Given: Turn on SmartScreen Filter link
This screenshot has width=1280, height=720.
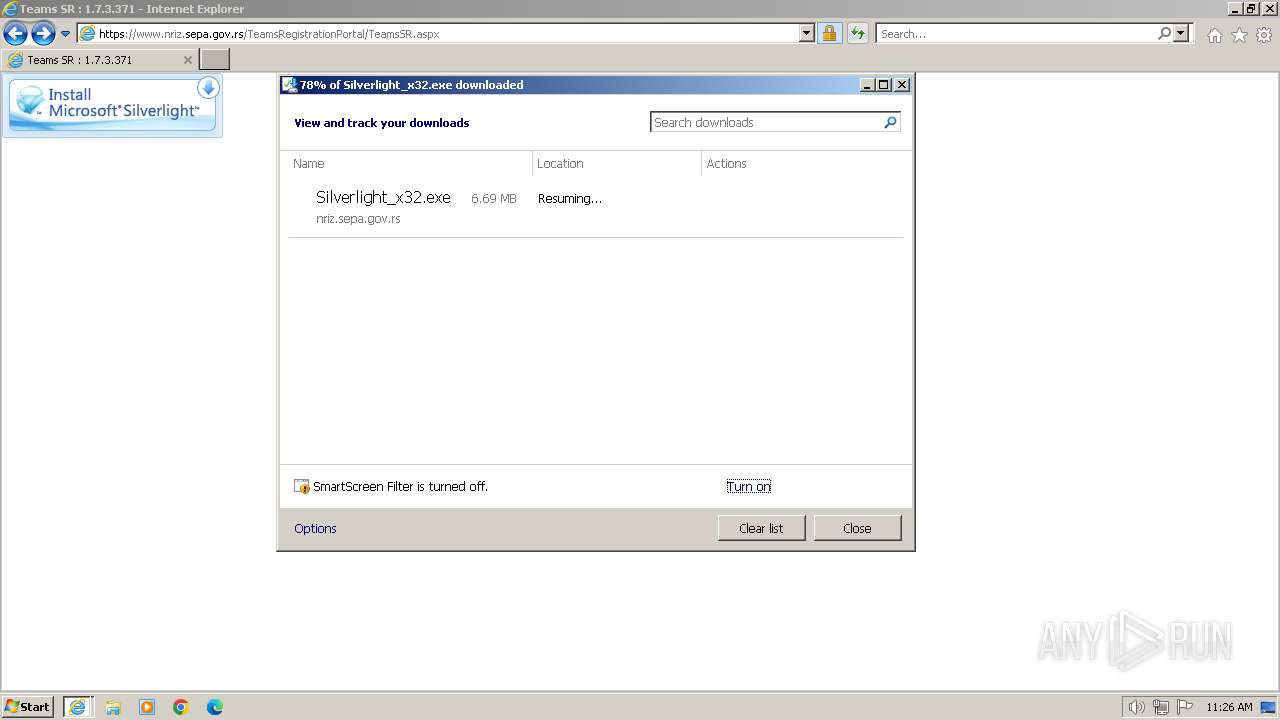Looking at the screenshot, I should click(x=749, y=486).
